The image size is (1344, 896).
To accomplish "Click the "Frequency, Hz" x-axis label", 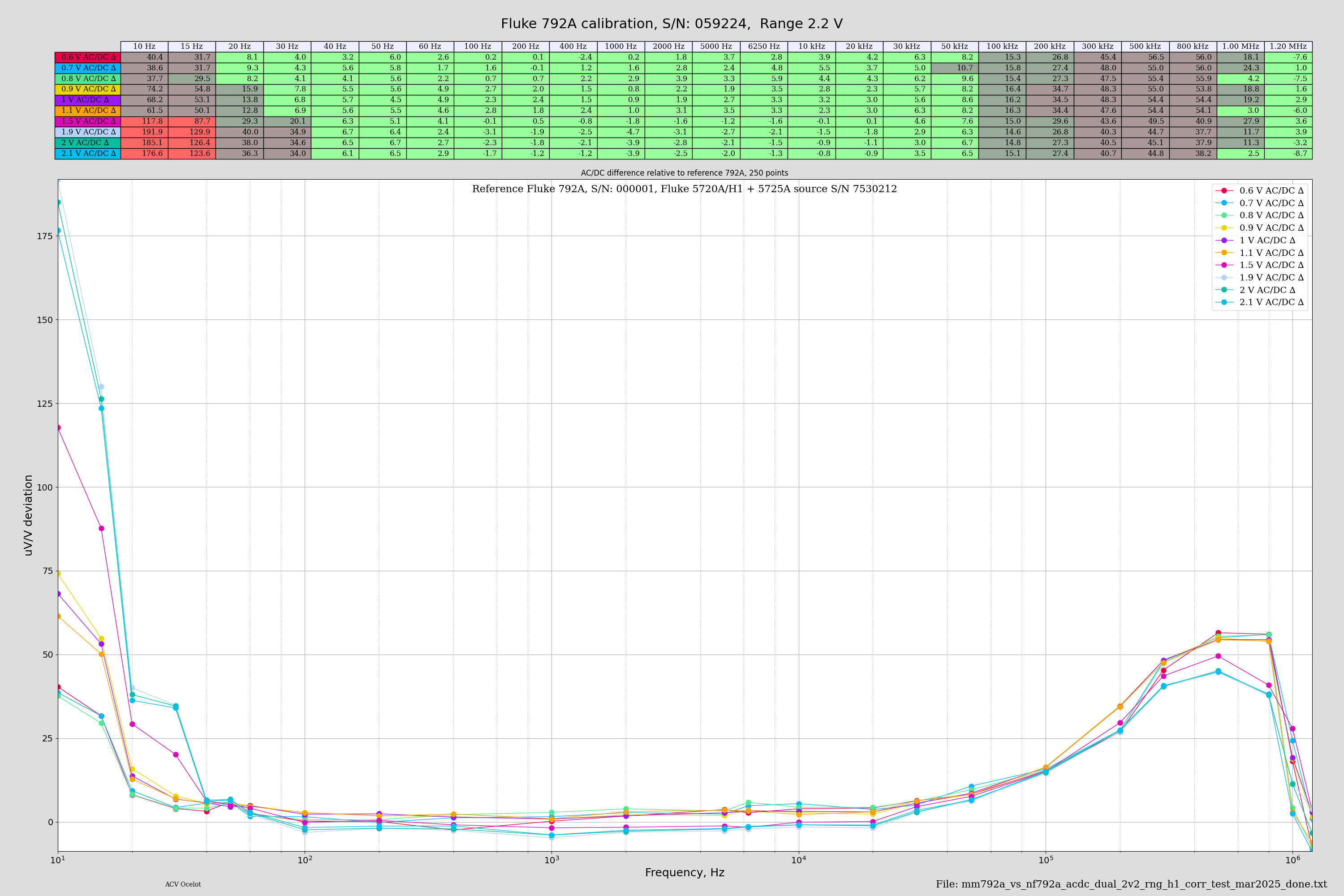I will pyautogui.click(x=685, y=873).
